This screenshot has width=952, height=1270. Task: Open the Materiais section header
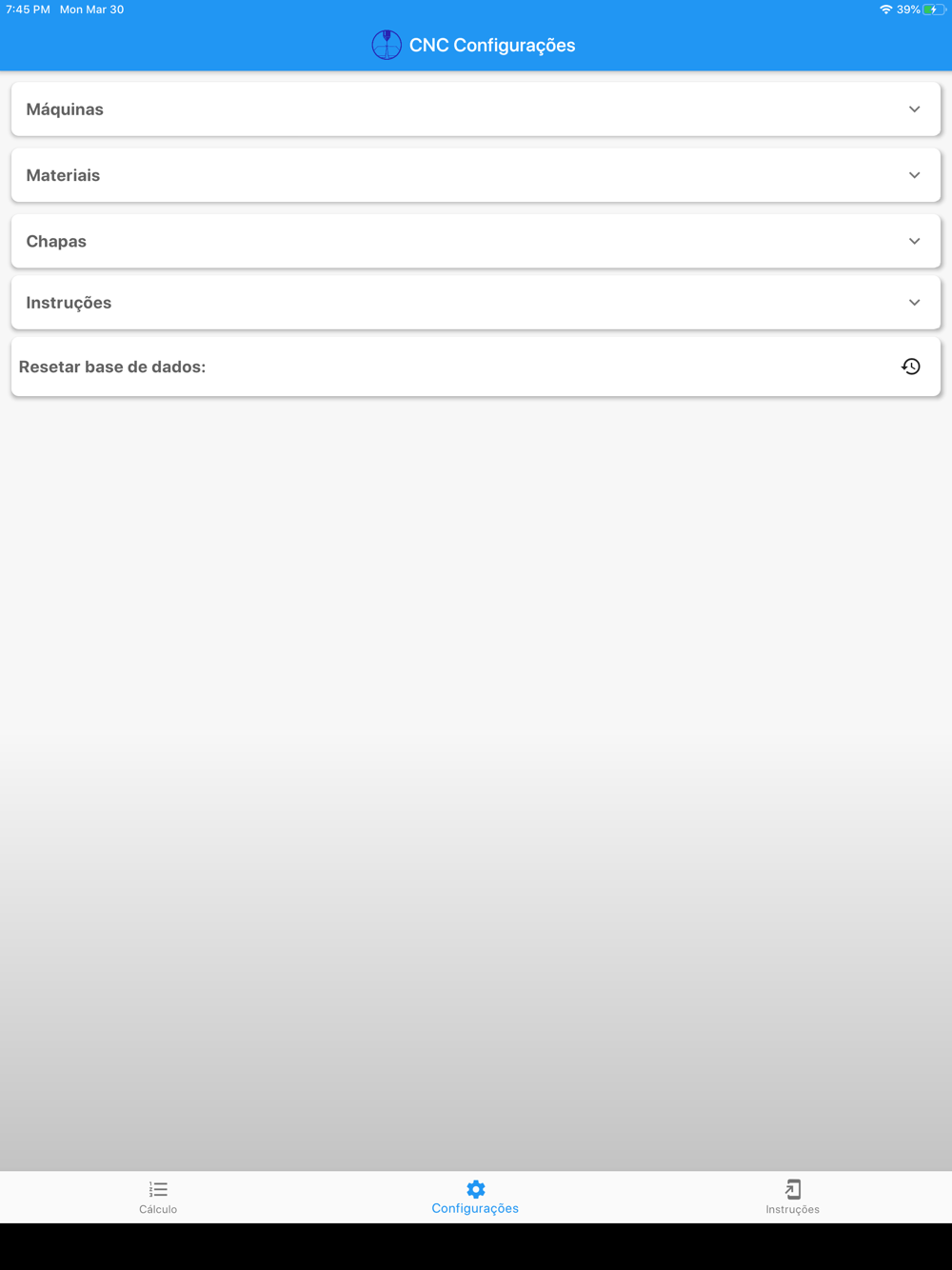[476, 175]
